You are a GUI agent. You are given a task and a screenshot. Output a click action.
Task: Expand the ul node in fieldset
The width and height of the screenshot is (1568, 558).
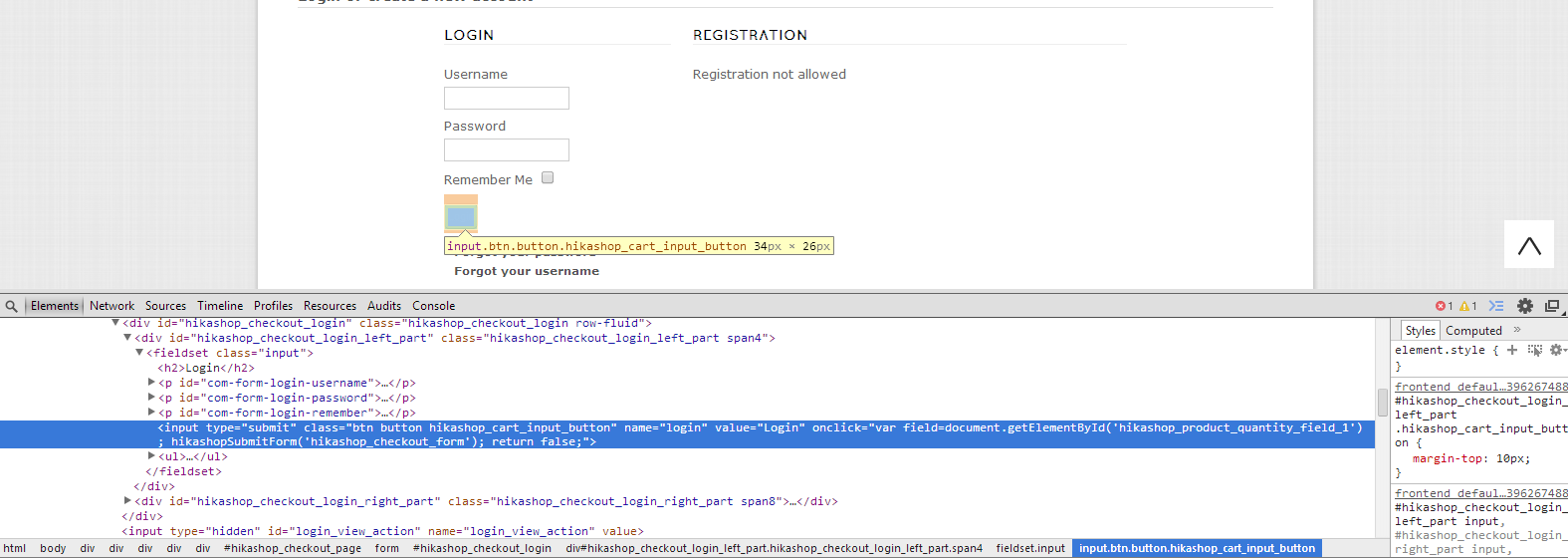(151, 456)
